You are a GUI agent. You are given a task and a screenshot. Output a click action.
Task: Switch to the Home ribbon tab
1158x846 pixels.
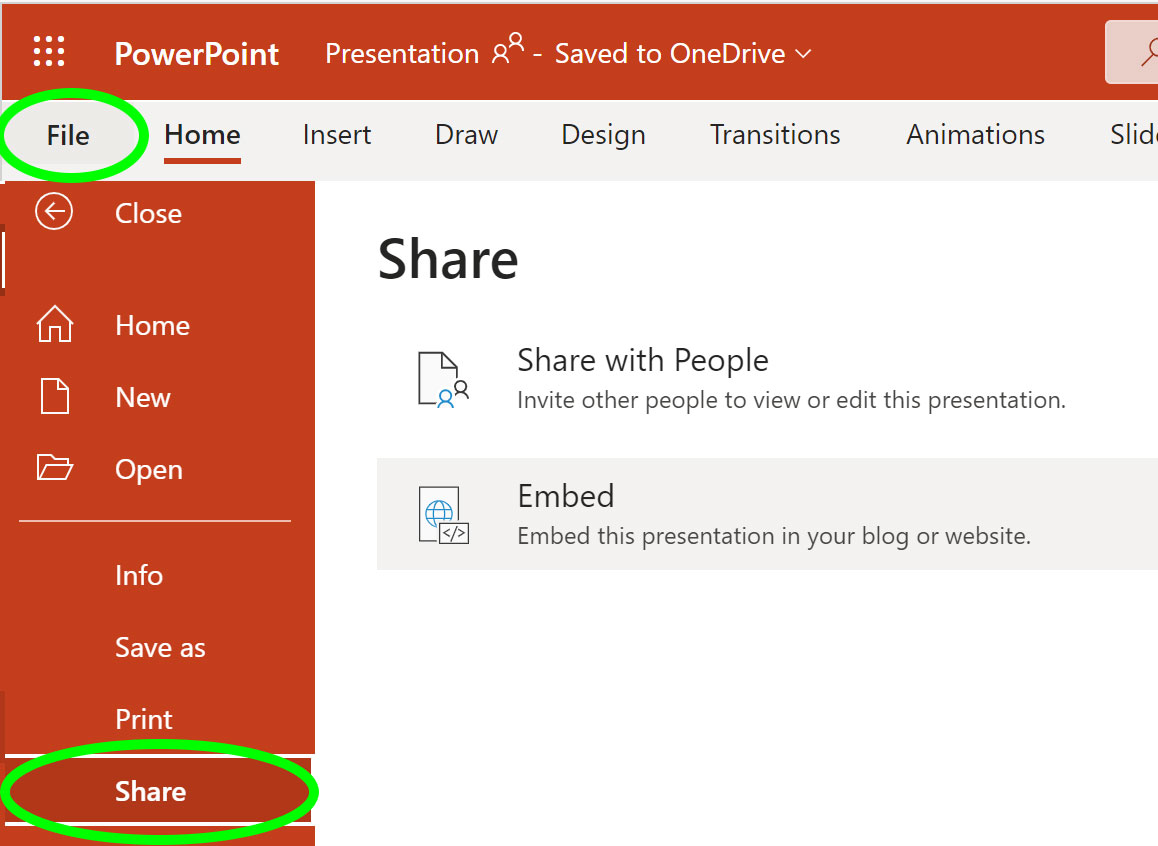coord(202,135)
